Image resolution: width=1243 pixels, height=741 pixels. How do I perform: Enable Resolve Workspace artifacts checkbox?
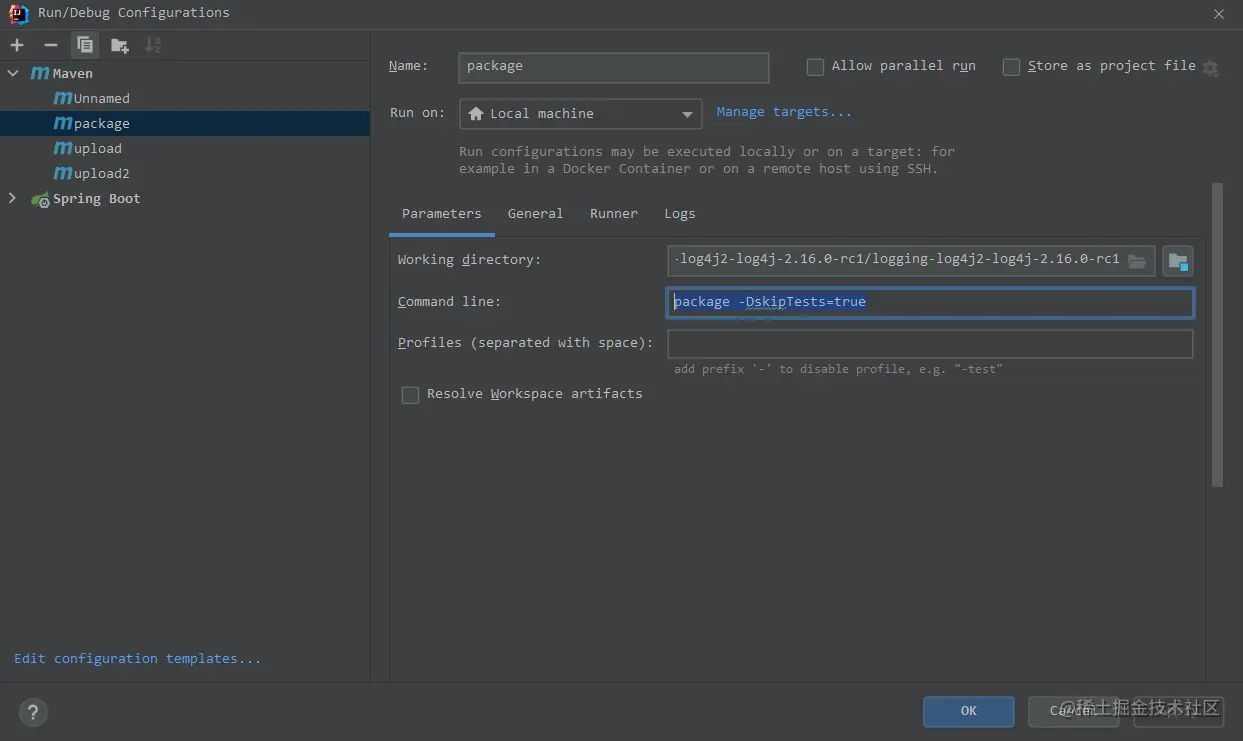410,395
